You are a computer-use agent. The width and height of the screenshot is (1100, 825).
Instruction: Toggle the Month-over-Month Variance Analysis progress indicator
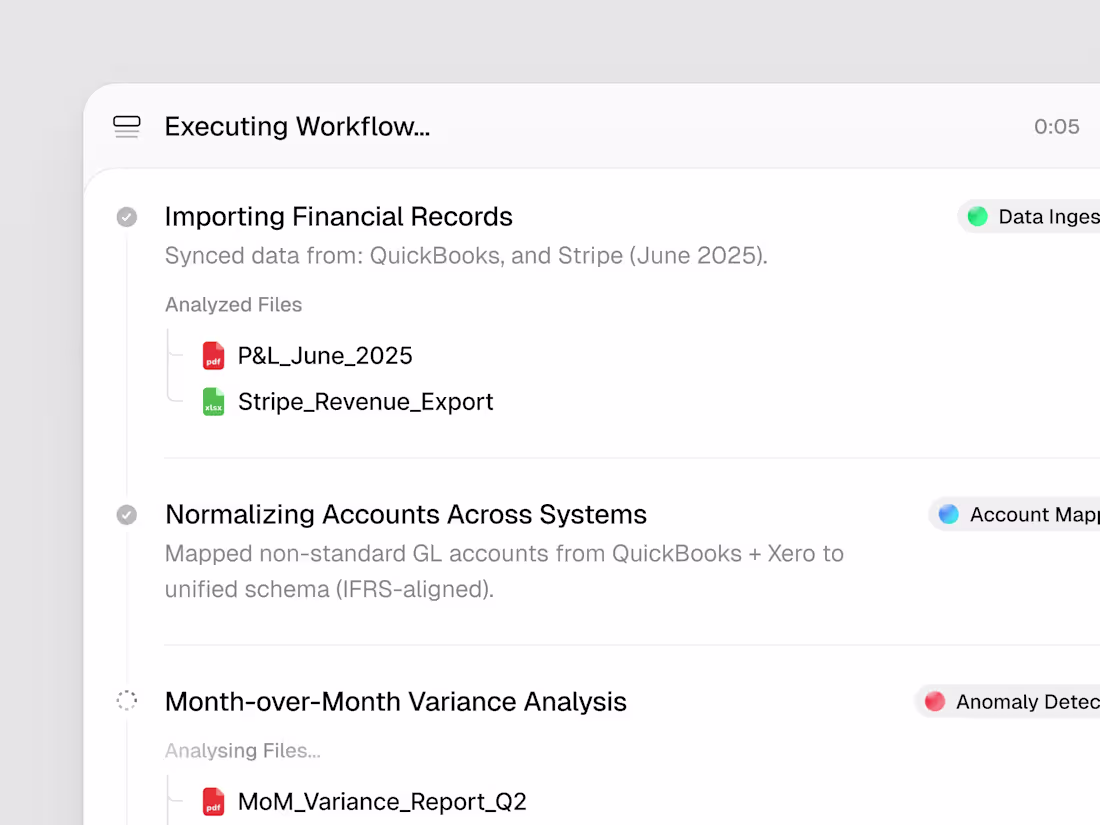pyautogui.click(x=126, y=700)
